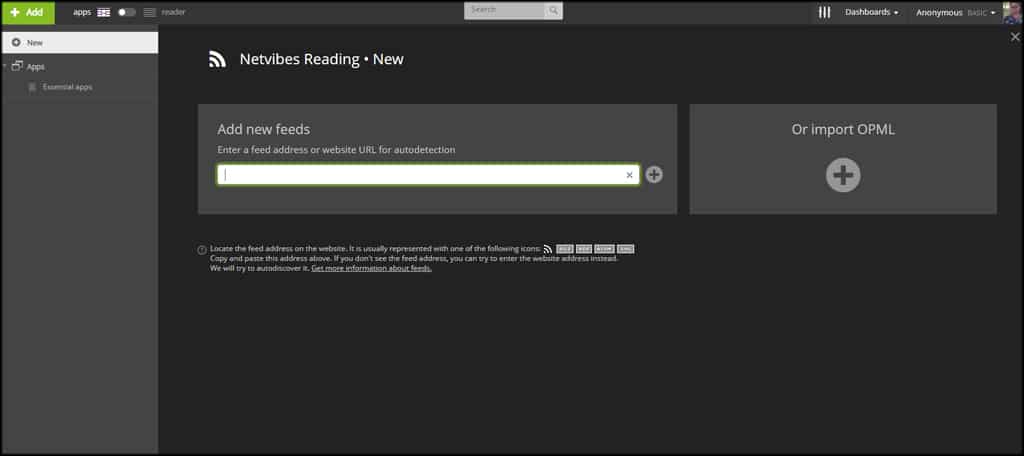1024x456 pixels.
Task: Toggle the apps/reader view switch
Action: (x=127, y=12)
